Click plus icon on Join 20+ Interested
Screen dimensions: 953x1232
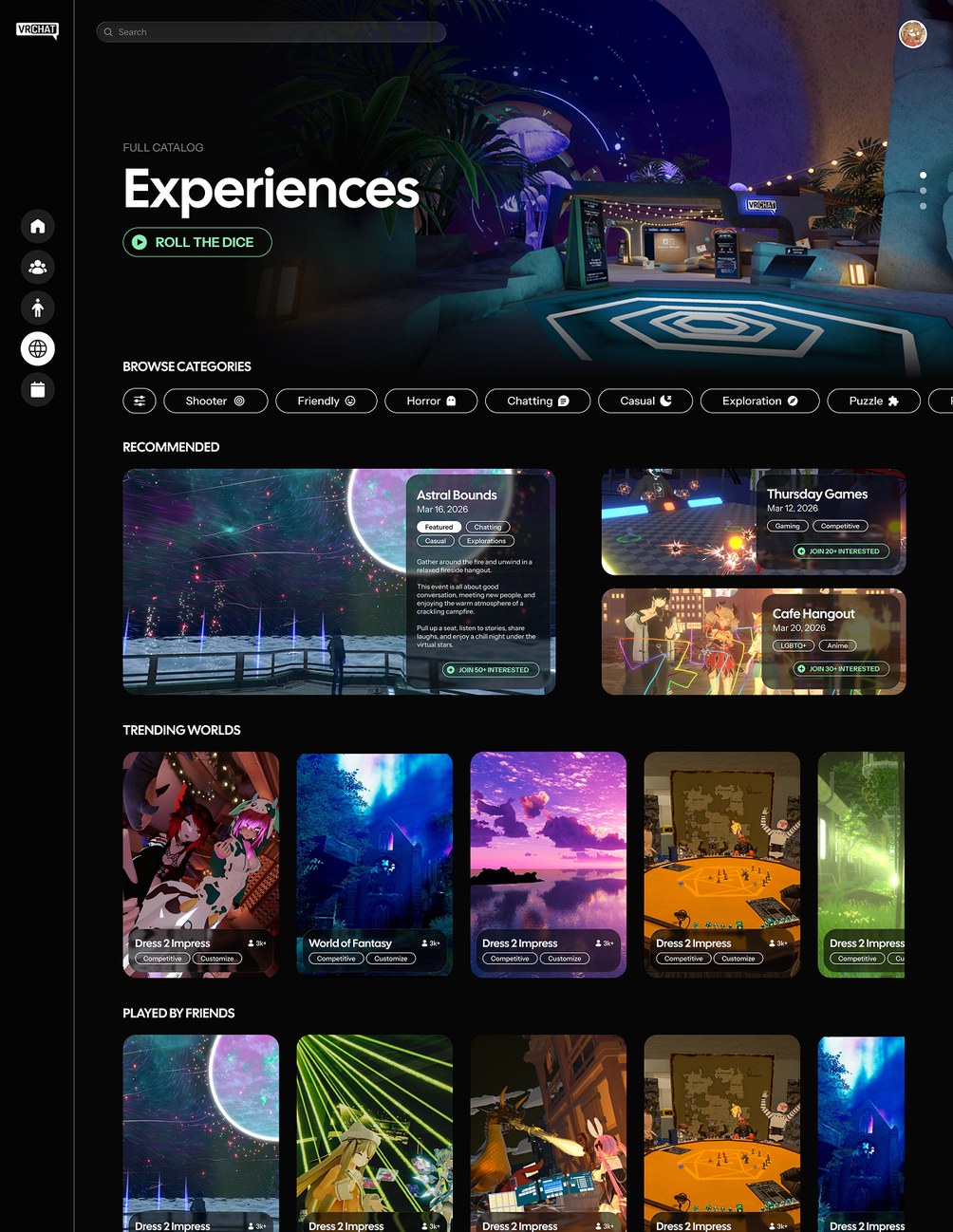click(x=801, y=551)
